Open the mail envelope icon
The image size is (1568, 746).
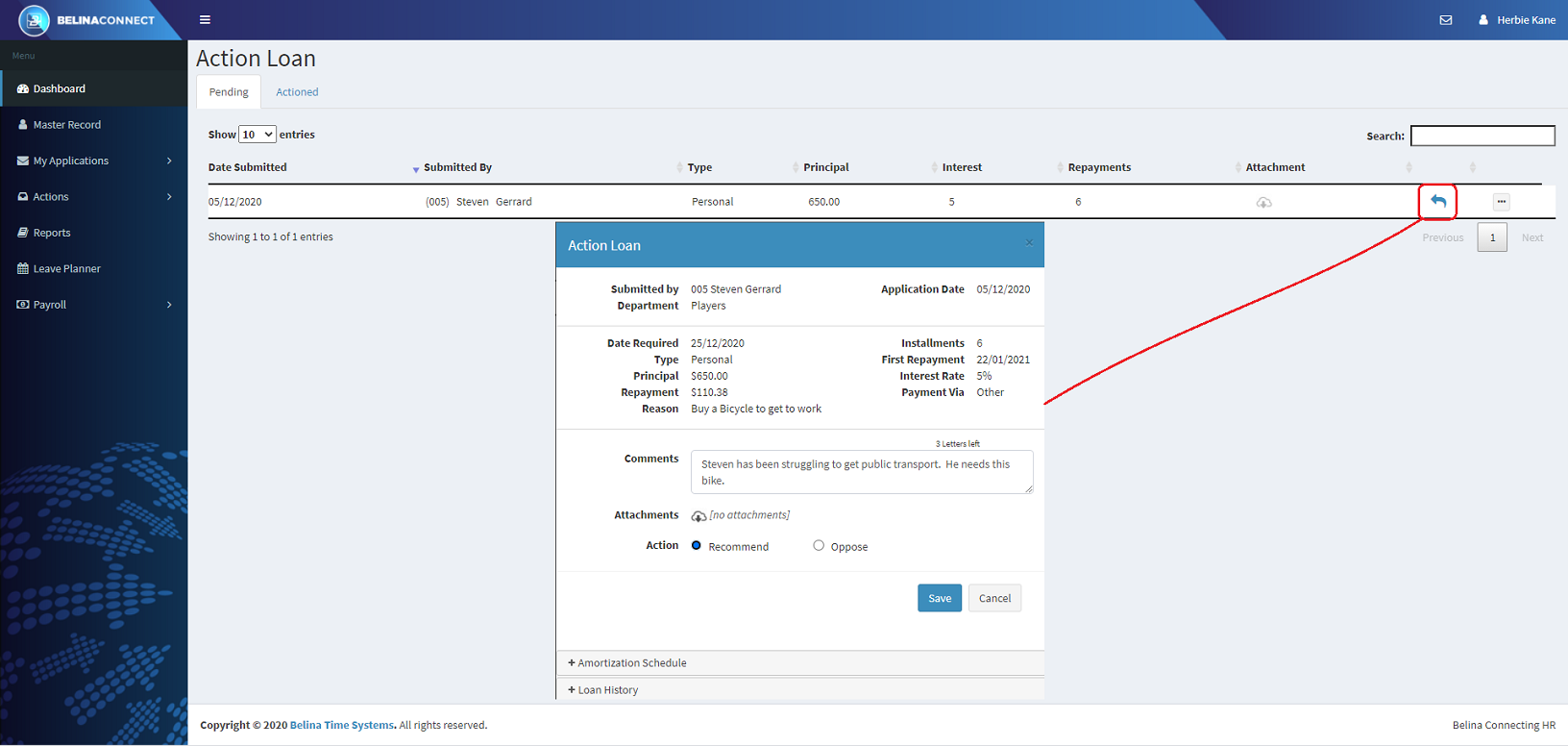click(1446, 20)
